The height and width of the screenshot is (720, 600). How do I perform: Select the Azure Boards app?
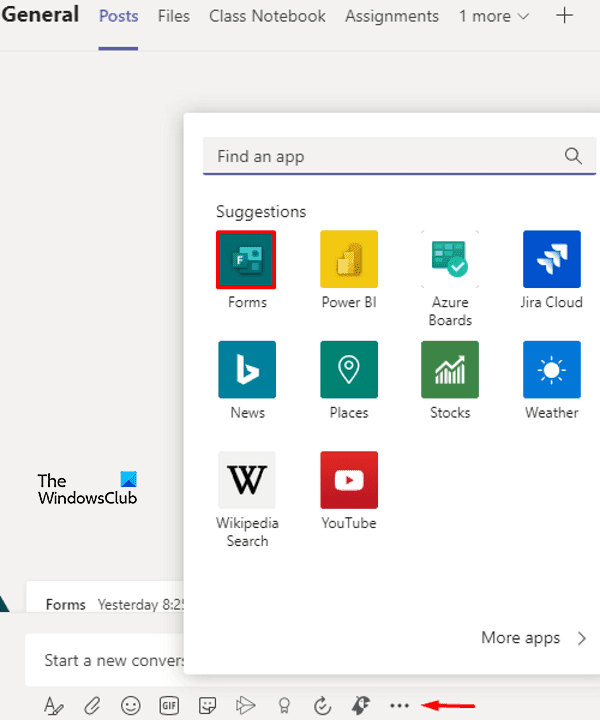click(x=450, y=259)
